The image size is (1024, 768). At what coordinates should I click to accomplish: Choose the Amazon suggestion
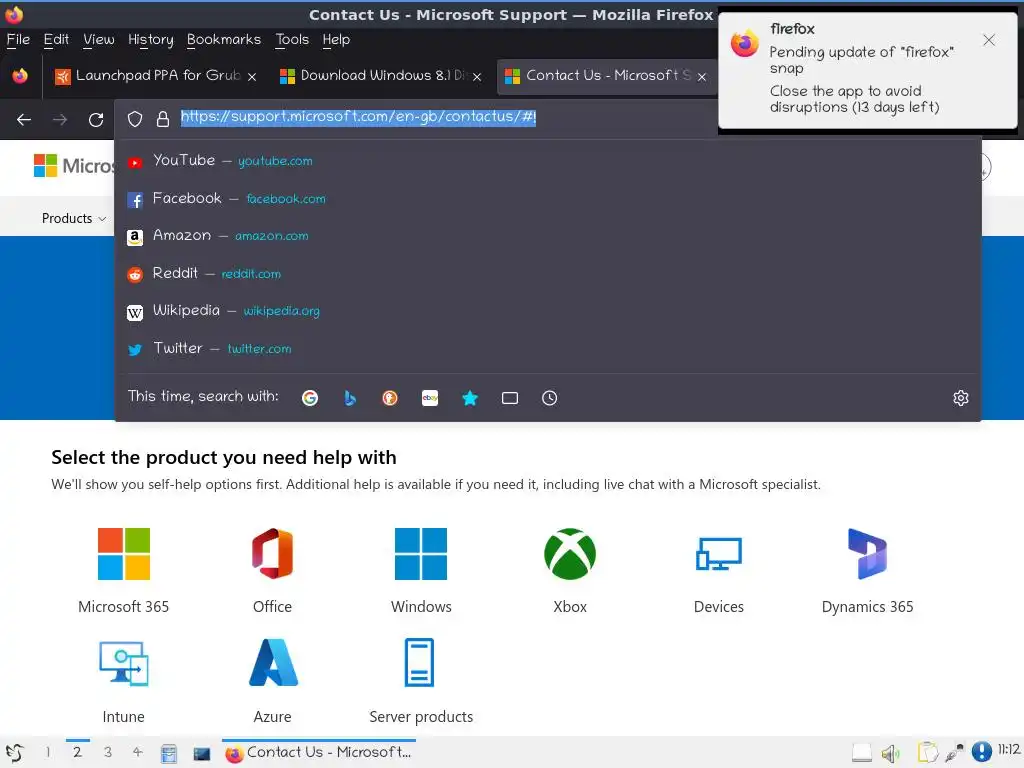(x=547, y=236)
